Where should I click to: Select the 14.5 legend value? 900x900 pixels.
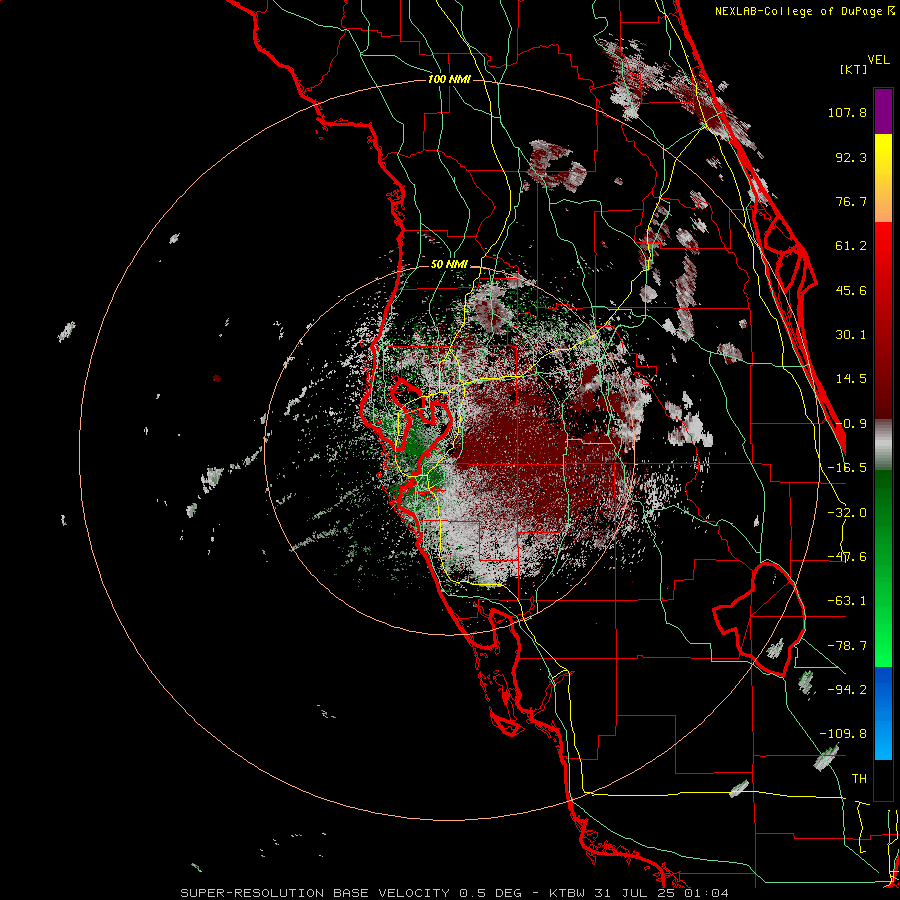pyautogui.click(x=851, y=379)
